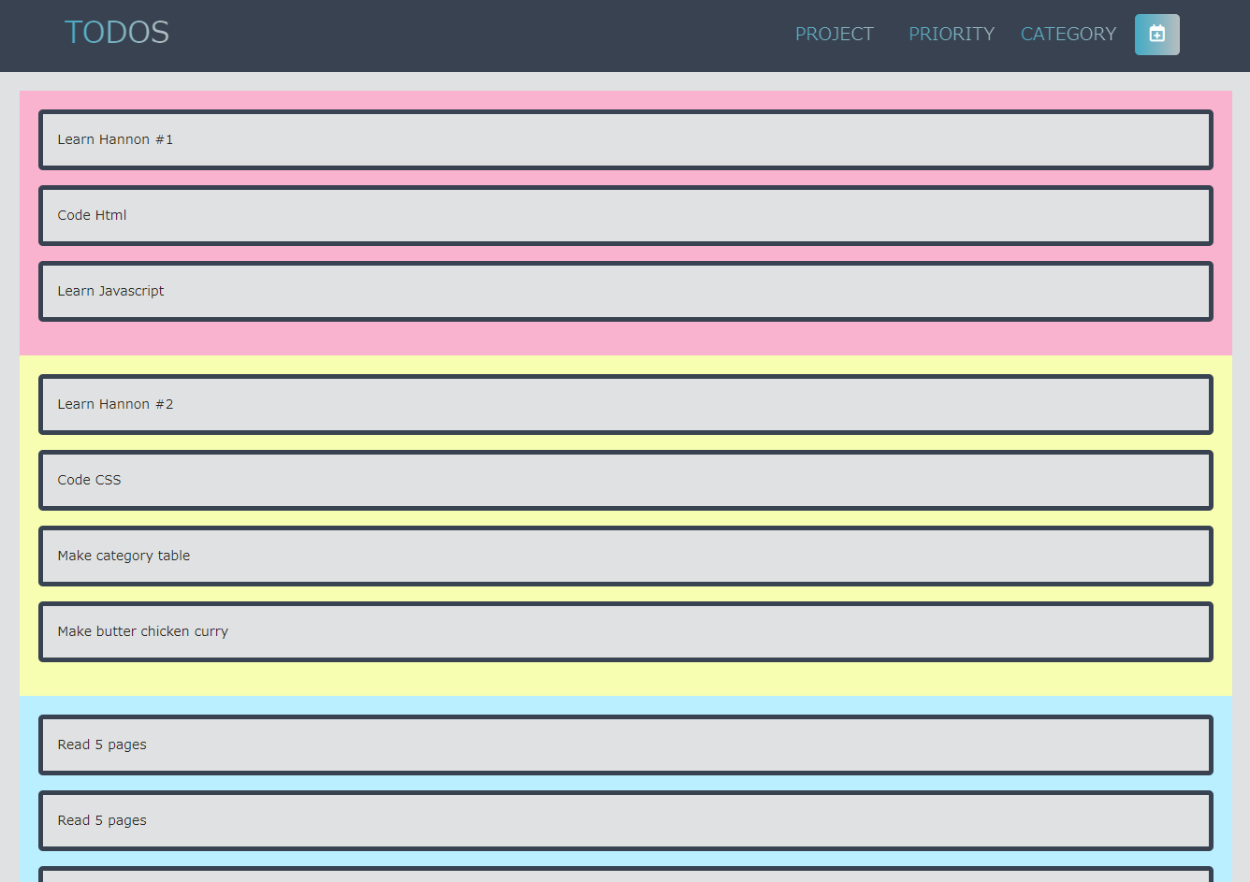
Task: Click empty pink area below Learn Javascript
Action: [625, 338]
